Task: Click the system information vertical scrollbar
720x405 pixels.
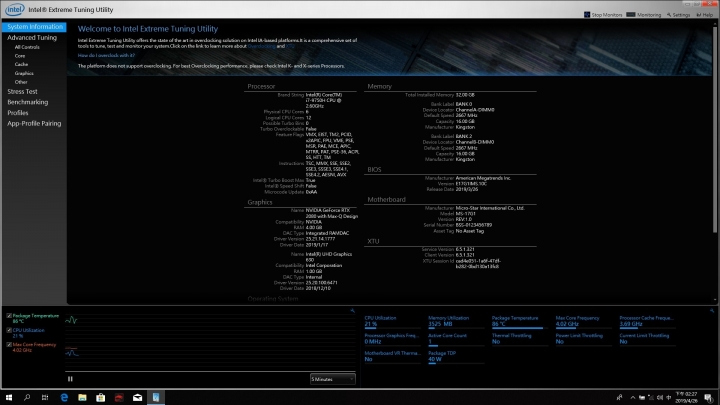Action: pyautogui.click(x=715, y=129)
